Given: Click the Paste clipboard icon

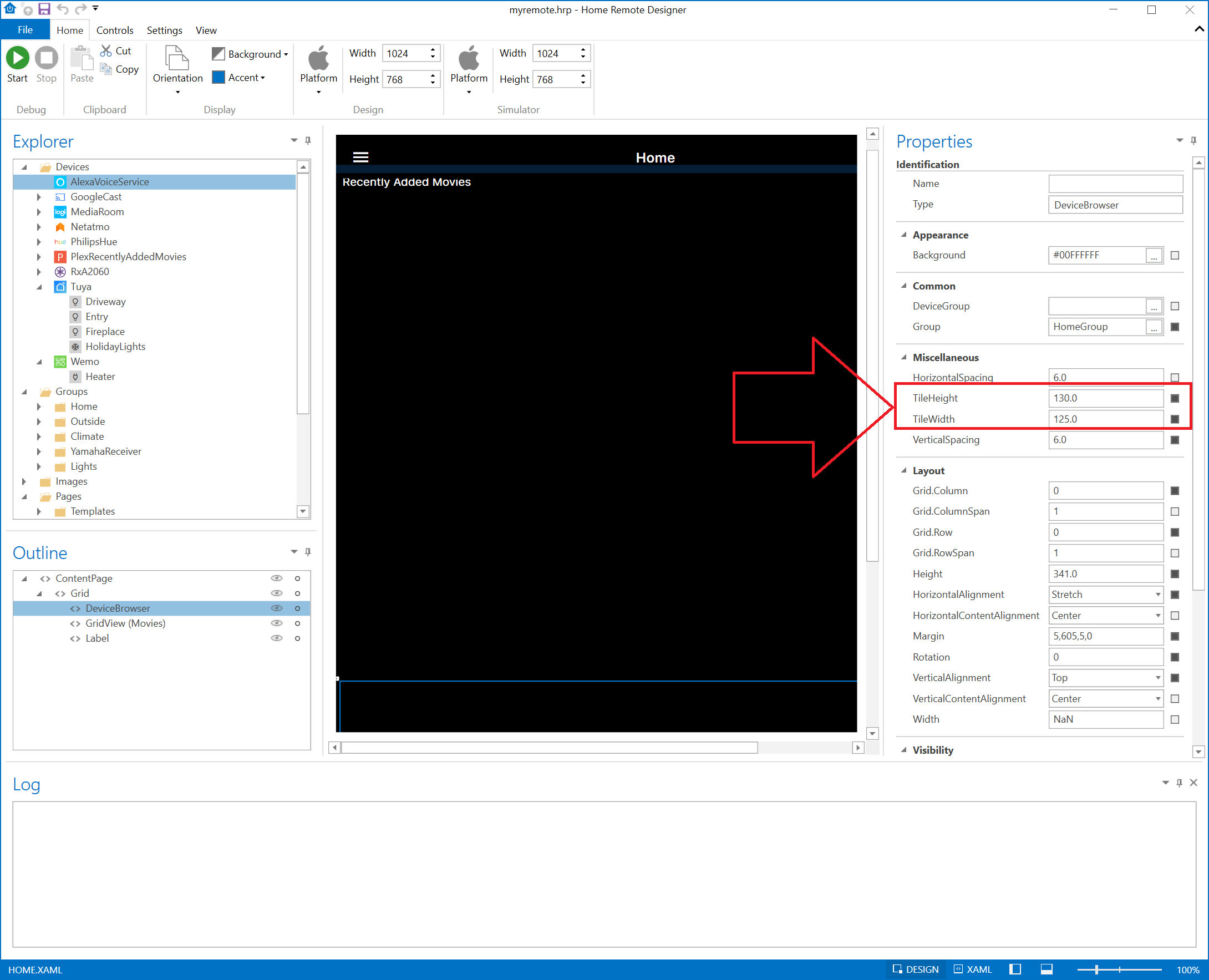Looking at the screenshot, I should point(82,58).
